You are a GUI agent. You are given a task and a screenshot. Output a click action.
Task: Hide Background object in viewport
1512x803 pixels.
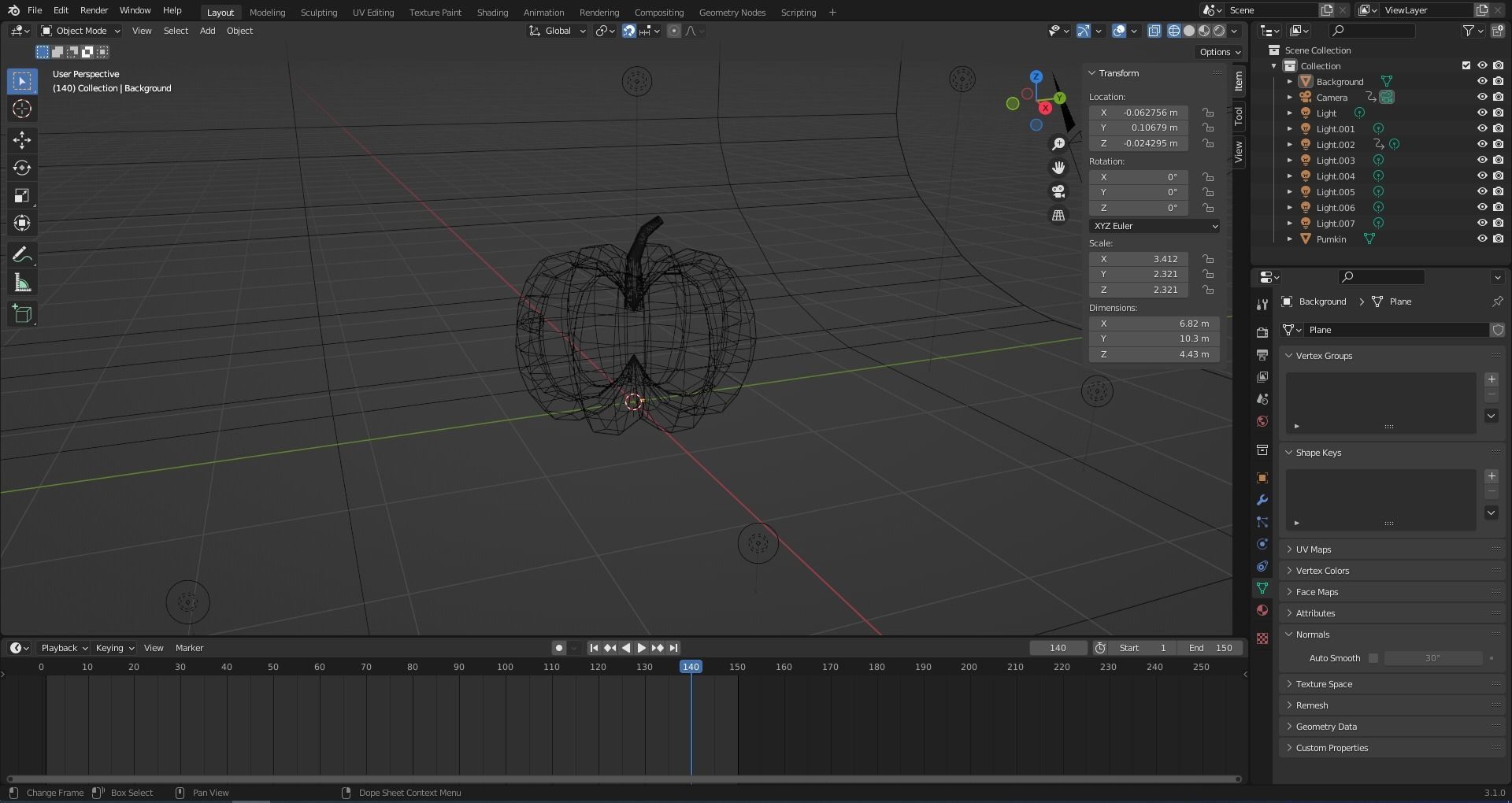click(x=1481, y=81)
